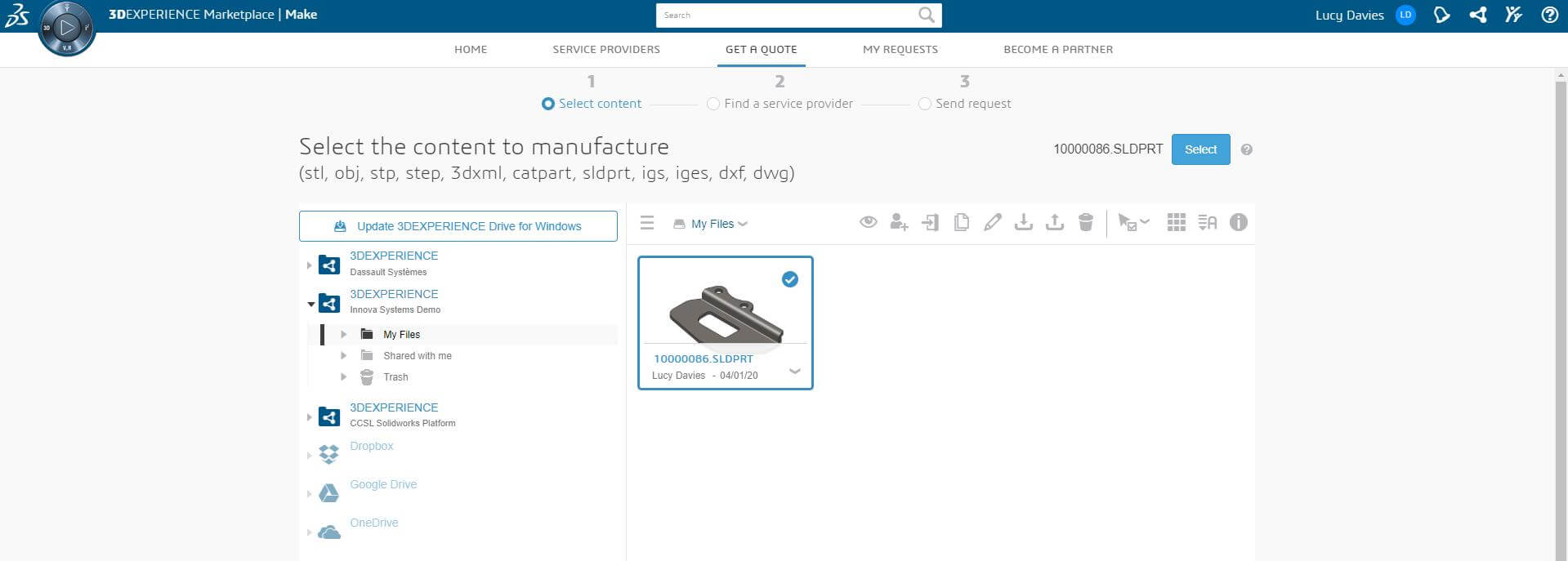Open the share icon in top bar
The width and height of the screenshot is (1568, 561).
(1477, 15)
